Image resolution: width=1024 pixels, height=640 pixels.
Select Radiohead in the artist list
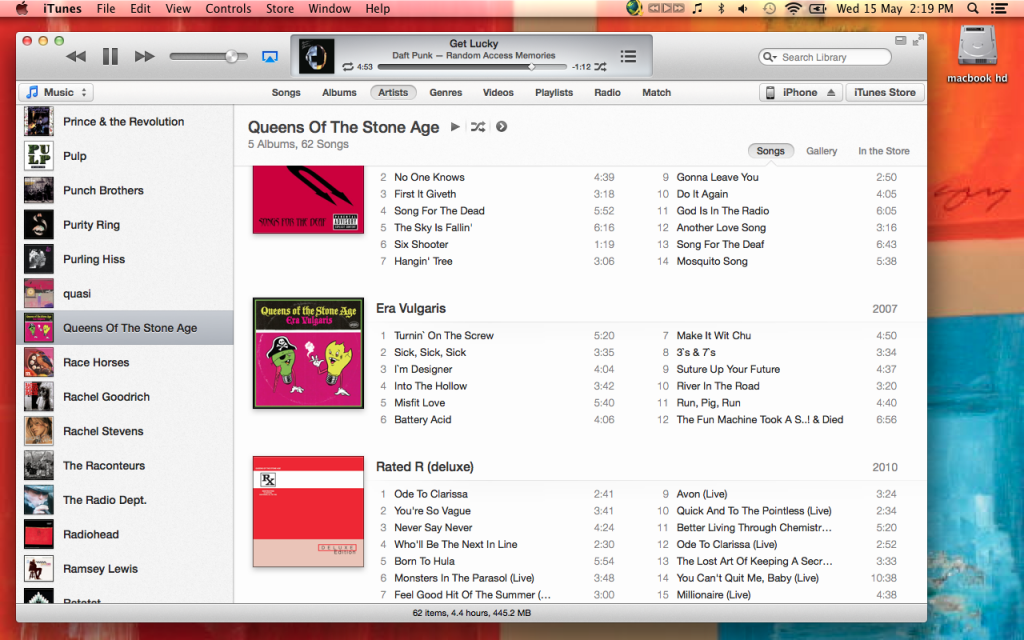click(x=125, y=534)
